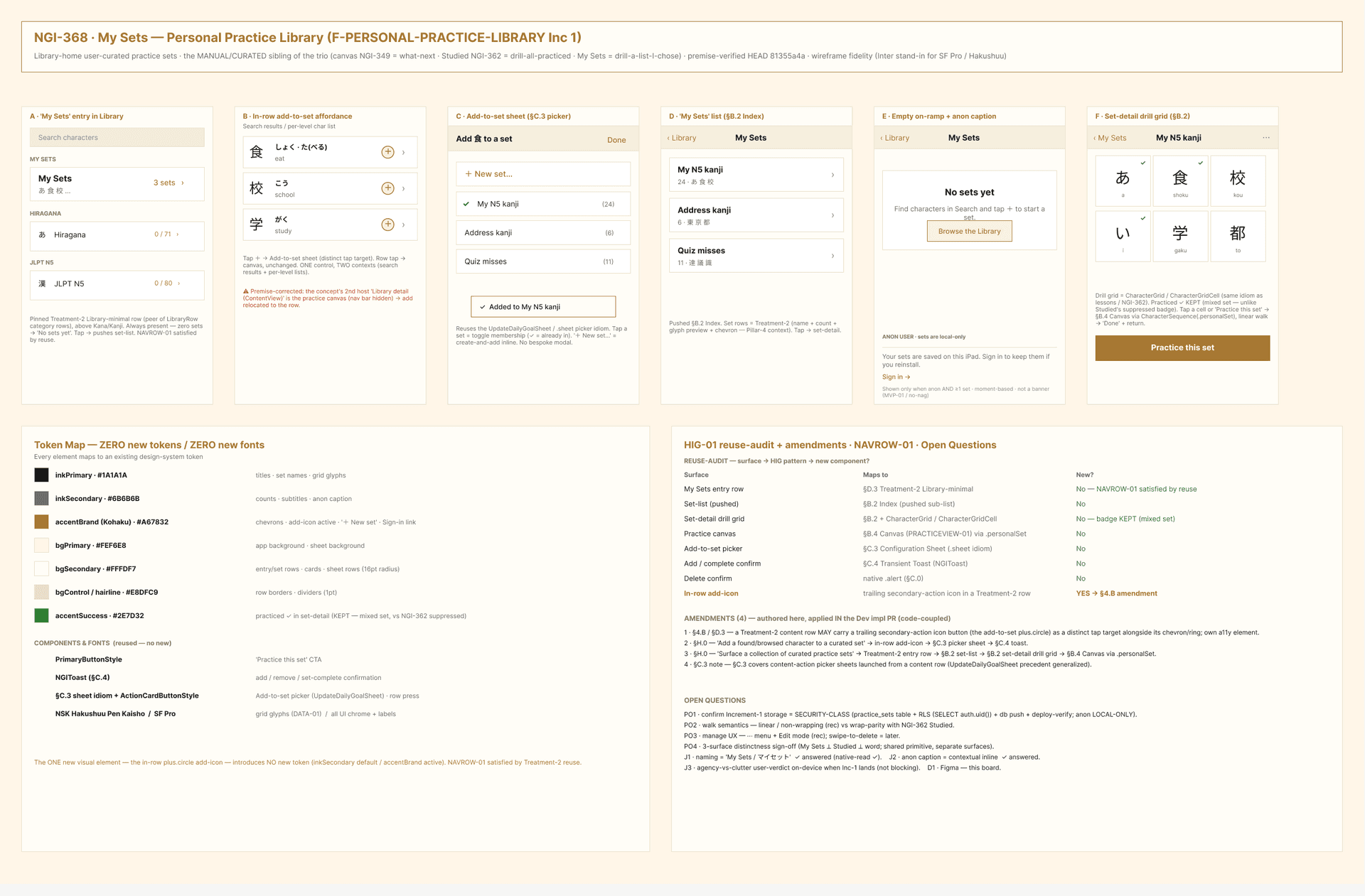Click the PrimaryButtonStyle component label
The image size is (1365, 896).
pyautogui.click(x=89, y=660)
